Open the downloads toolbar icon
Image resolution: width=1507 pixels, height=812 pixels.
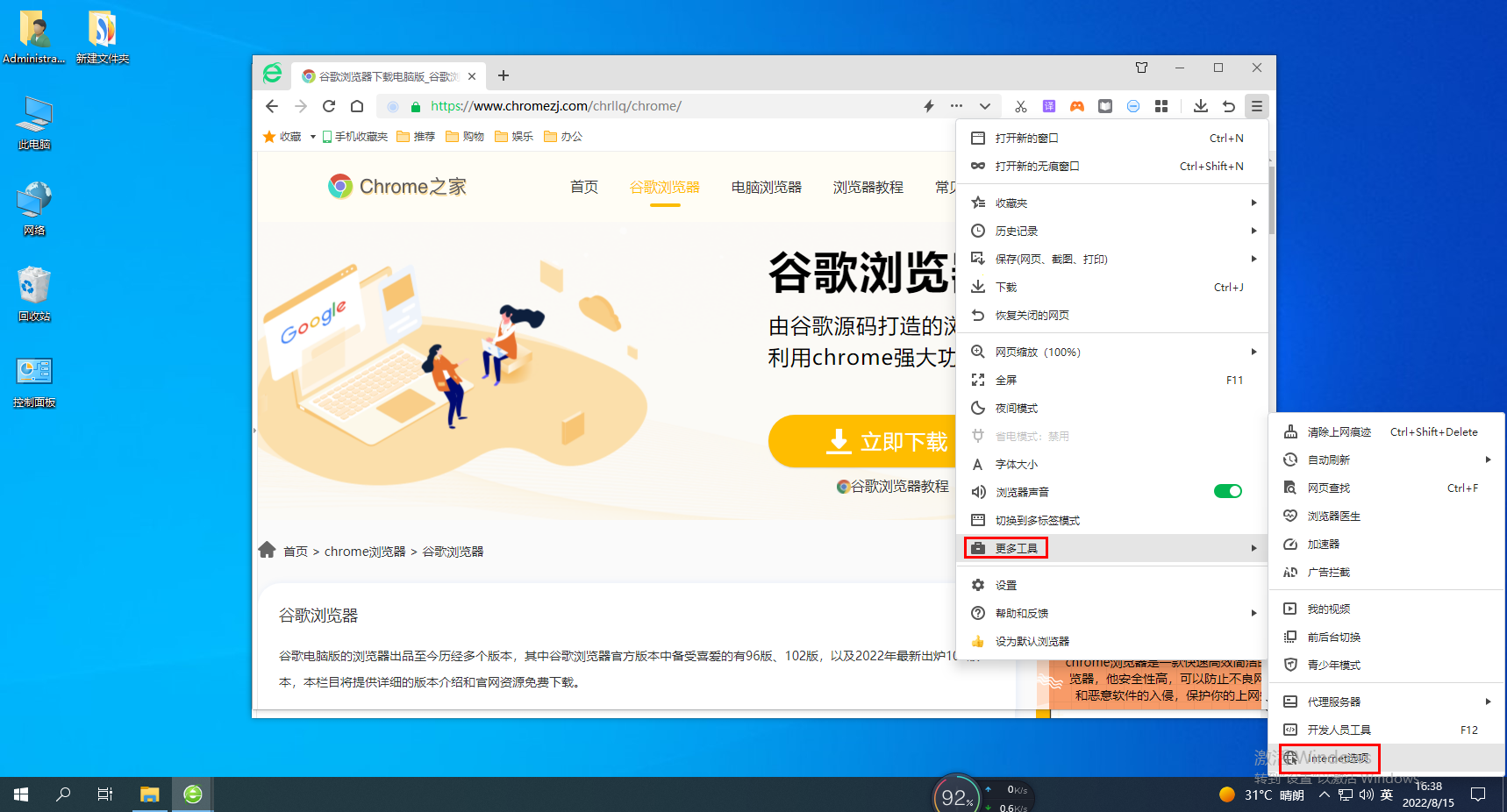(1201, 106)
